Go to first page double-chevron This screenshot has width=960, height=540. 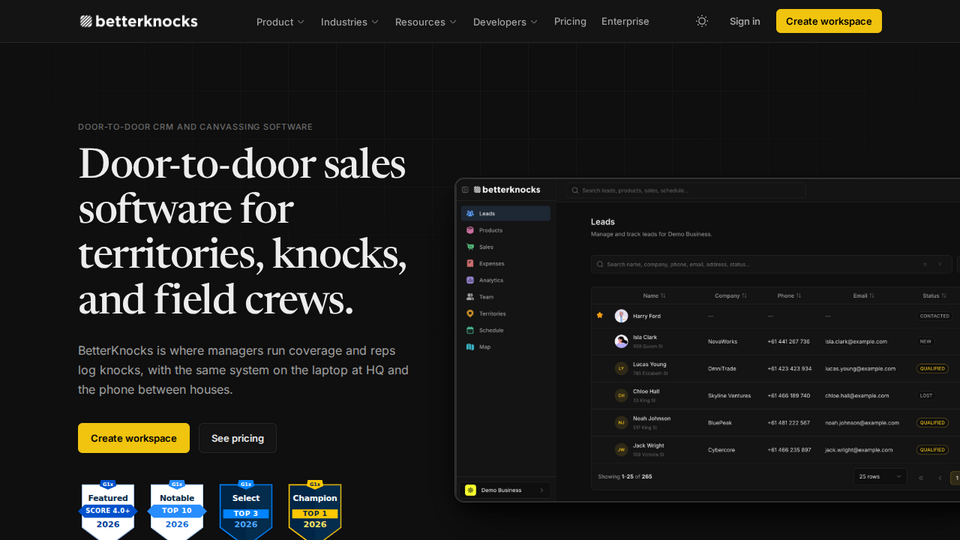point(921,478)
